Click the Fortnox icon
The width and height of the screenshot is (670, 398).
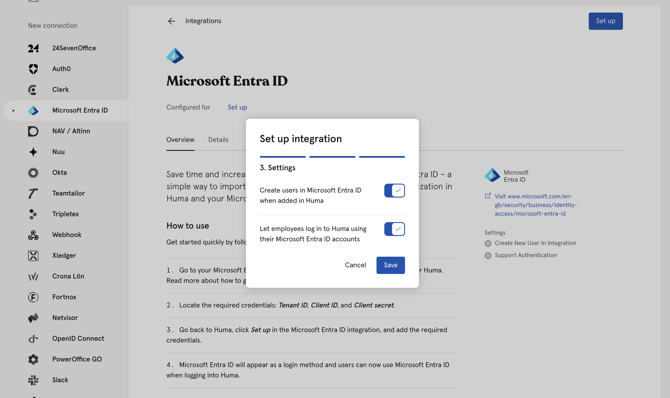tap(33, 297)
